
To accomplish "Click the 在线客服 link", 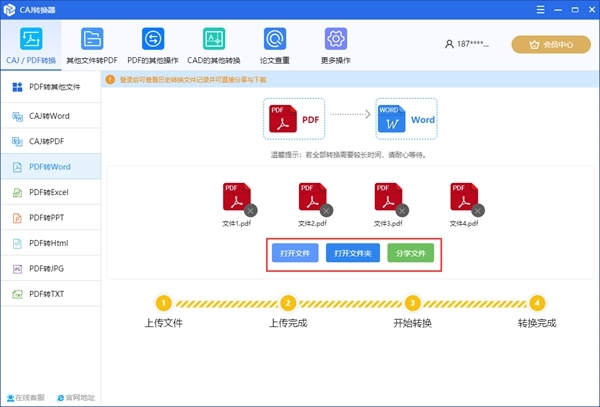I will [26, 398].
